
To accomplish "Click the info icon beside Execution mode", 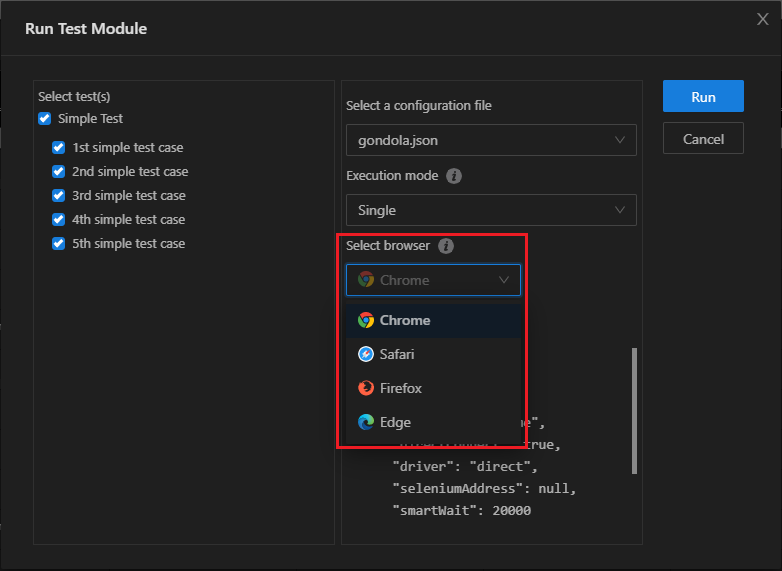I will (454, 176).
